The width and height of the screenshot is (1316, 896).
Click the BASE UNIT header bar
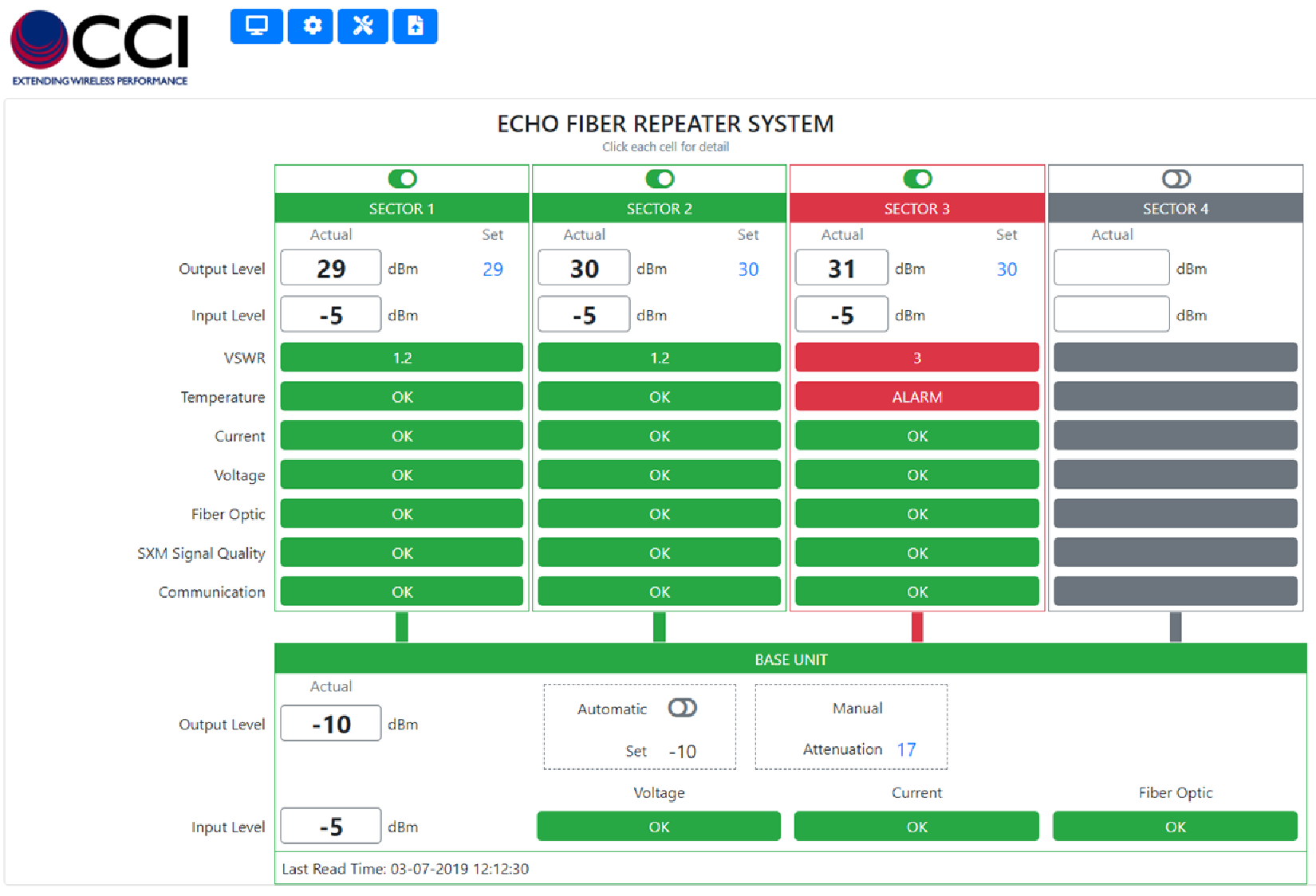pyautogui.click(x=790, y=659)
